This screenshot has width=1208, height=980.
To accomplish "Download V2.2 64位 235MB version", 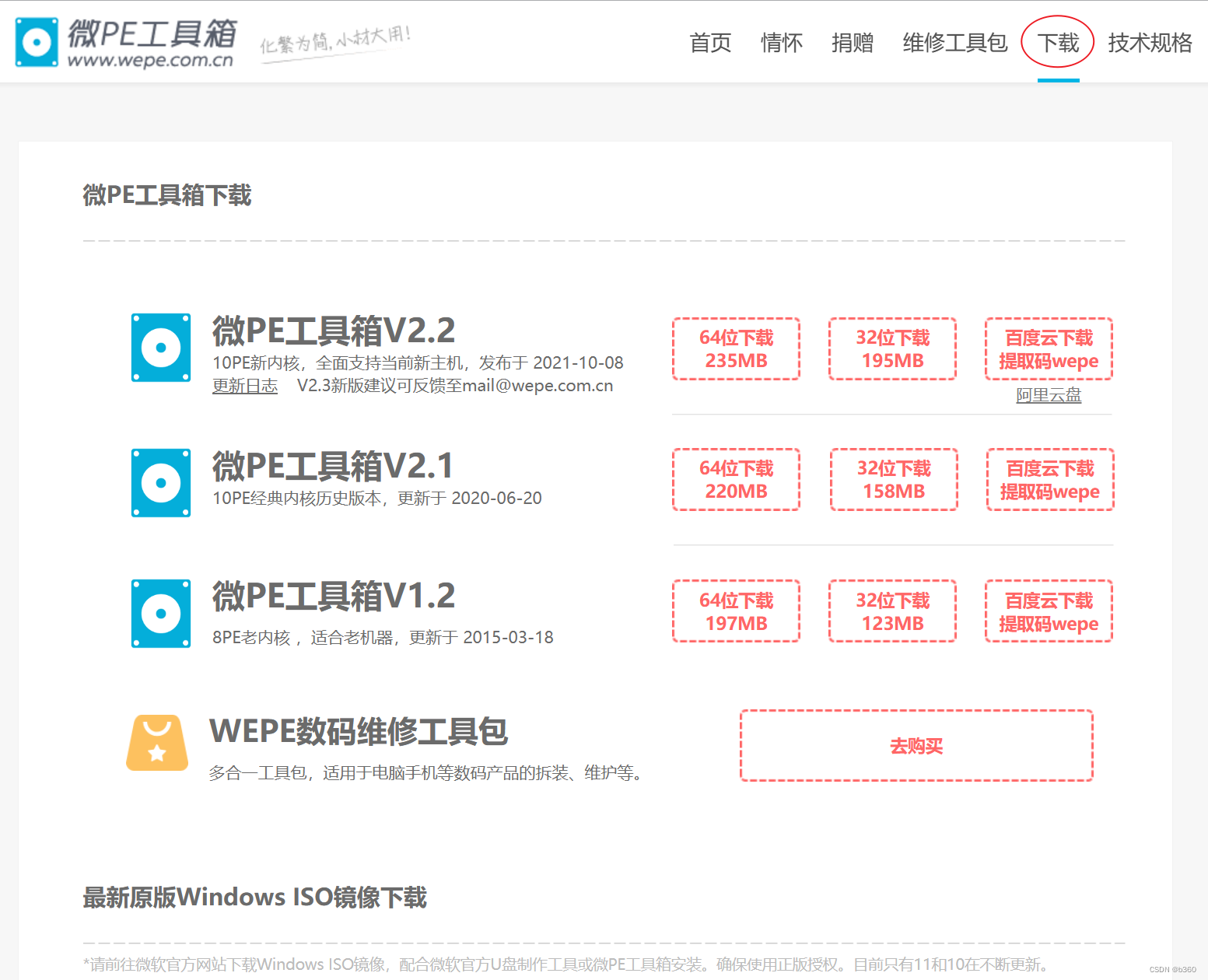I will [x=736, y=348].
